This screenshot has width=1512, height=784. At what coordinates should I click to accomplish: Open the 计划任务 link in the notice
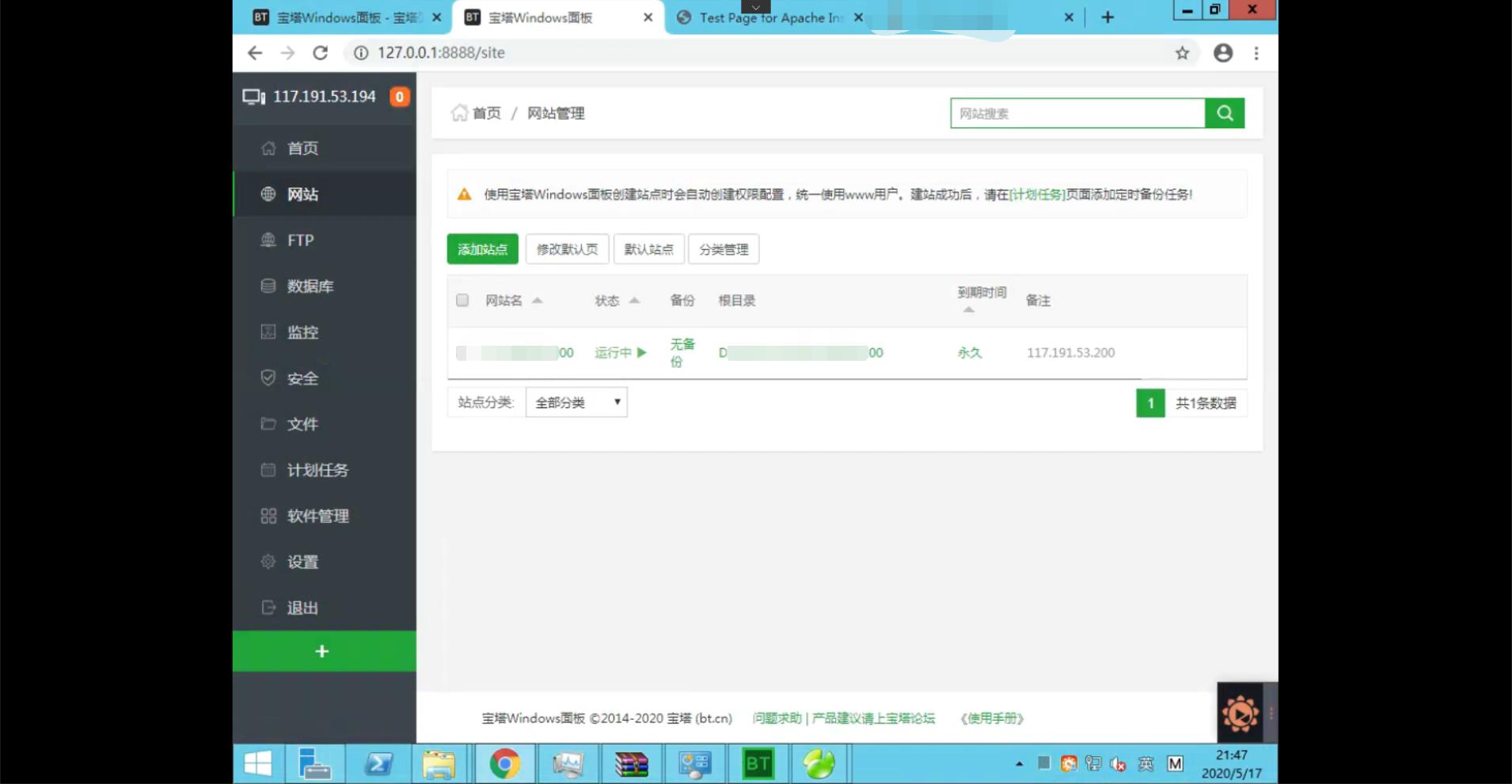tap(1037, 195)
